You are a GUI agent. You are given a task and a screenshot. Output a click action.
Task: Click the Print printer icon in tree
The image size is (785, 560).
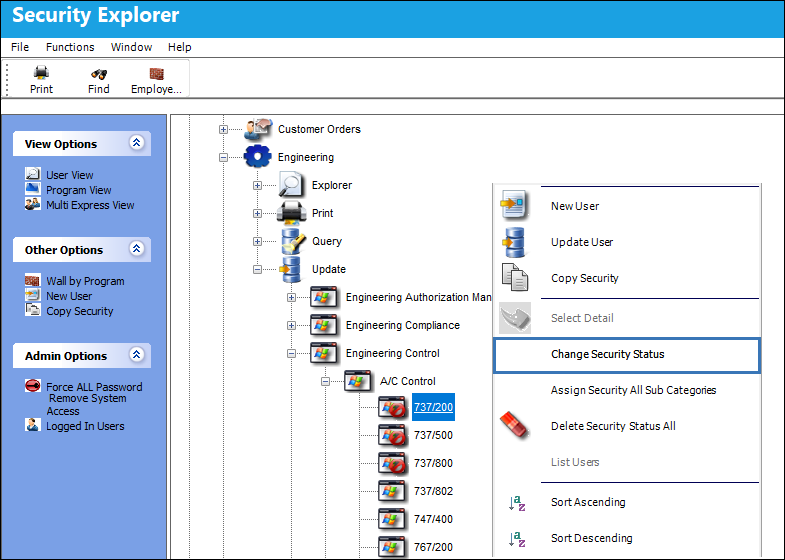pyautogui.click(x=291, y=213)
